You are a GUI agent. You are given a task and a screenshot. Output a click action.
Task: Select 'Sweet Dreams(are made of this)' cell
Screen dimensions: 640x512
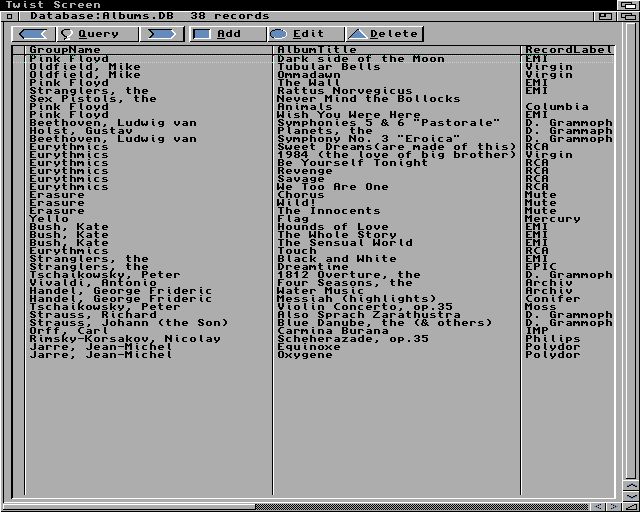pyautogui.click(x=397, y=147)
